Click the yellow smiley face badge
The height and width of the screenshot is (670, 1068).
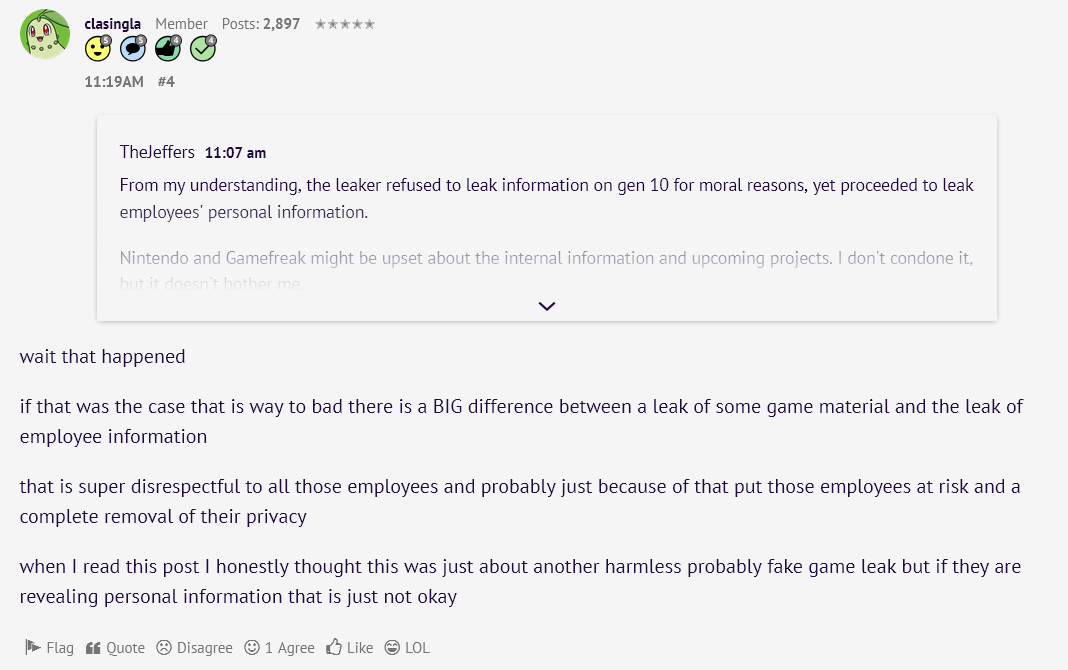pyautogui.click(x=98, y=48)
